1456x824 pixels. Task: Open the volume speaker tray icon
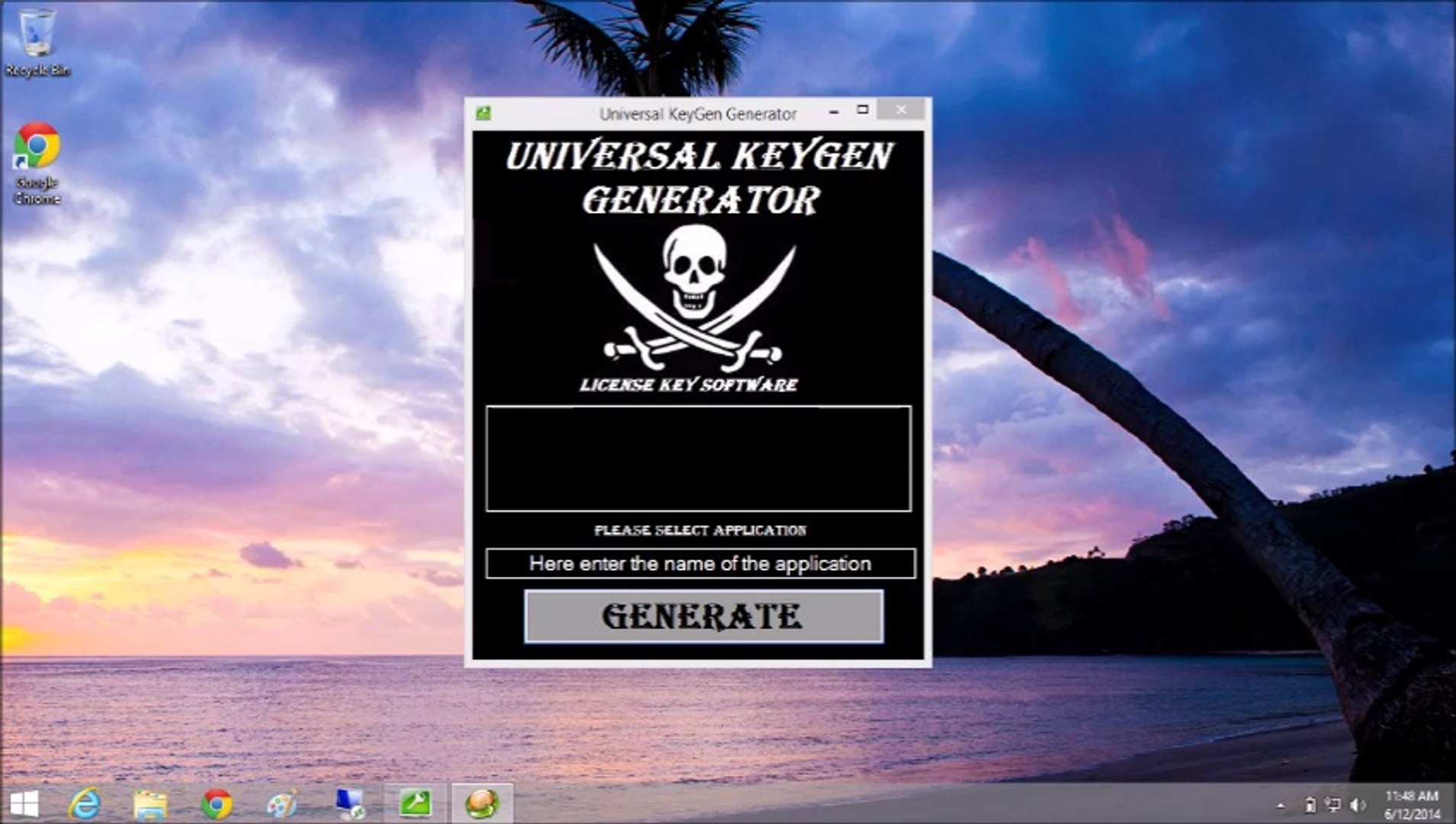[x=1358, y=806]
